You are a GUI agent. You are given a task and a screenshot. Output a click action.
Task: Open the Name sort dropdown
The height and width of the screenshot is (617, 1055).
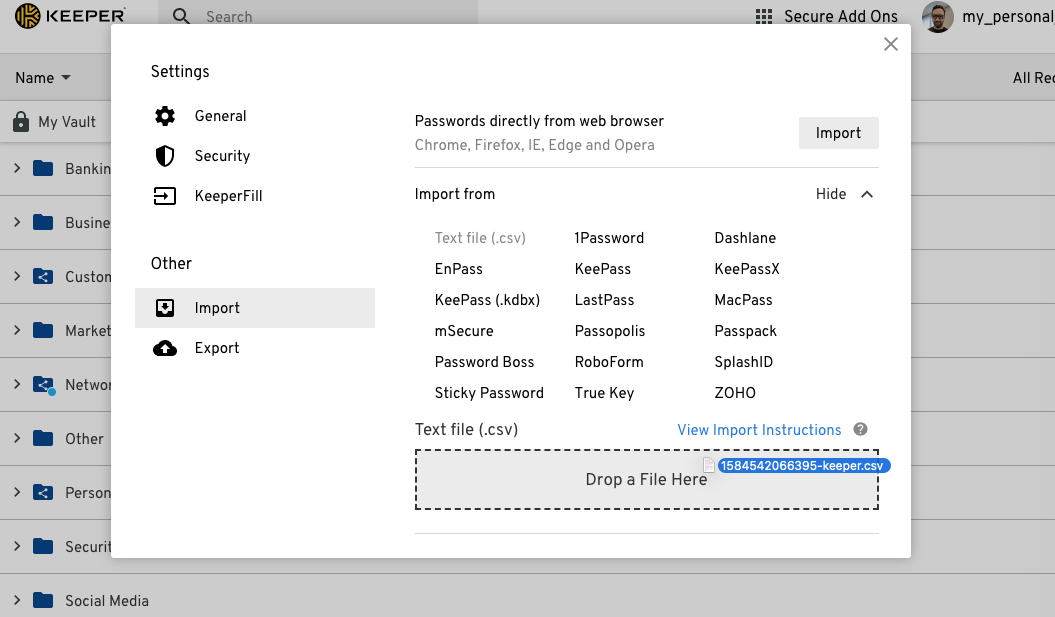click(43, 78)
